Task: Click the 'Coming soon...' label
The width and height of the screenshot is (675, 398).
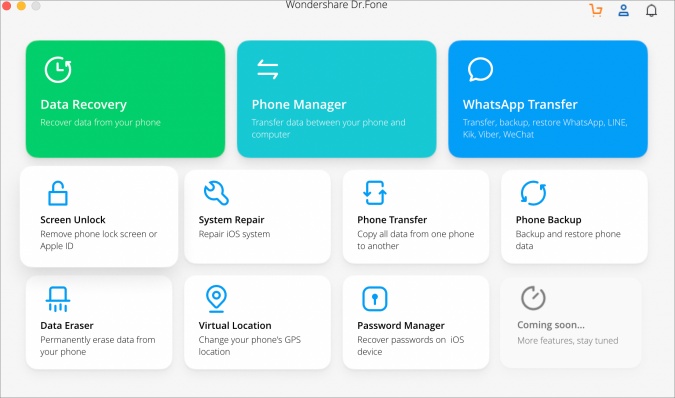Action: 551,325
